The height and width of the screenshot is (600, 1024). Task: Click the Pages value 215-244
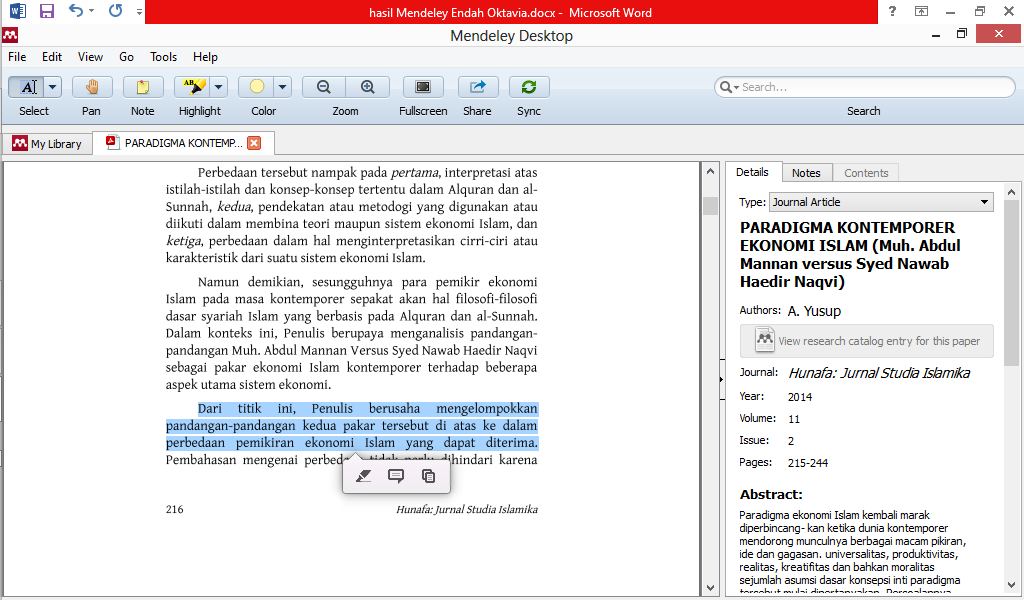(808, 463)
